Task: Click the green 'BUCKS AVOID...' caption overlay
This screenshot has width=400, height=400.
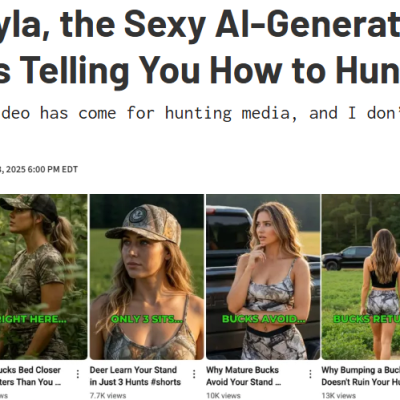Action: 264,319
